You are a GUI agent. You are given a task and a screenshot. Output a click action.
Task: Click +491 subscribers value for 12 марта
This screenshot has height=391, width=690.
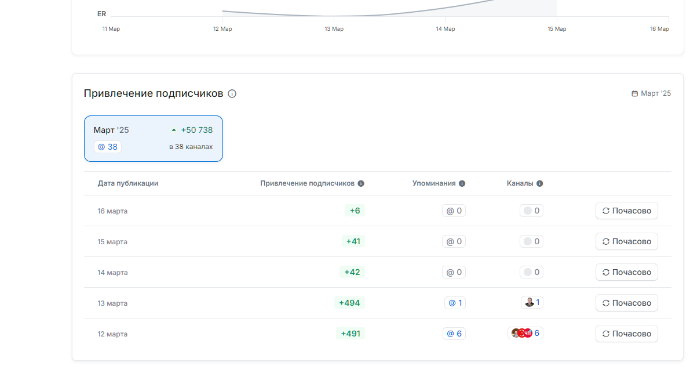(x=350, y=334)
